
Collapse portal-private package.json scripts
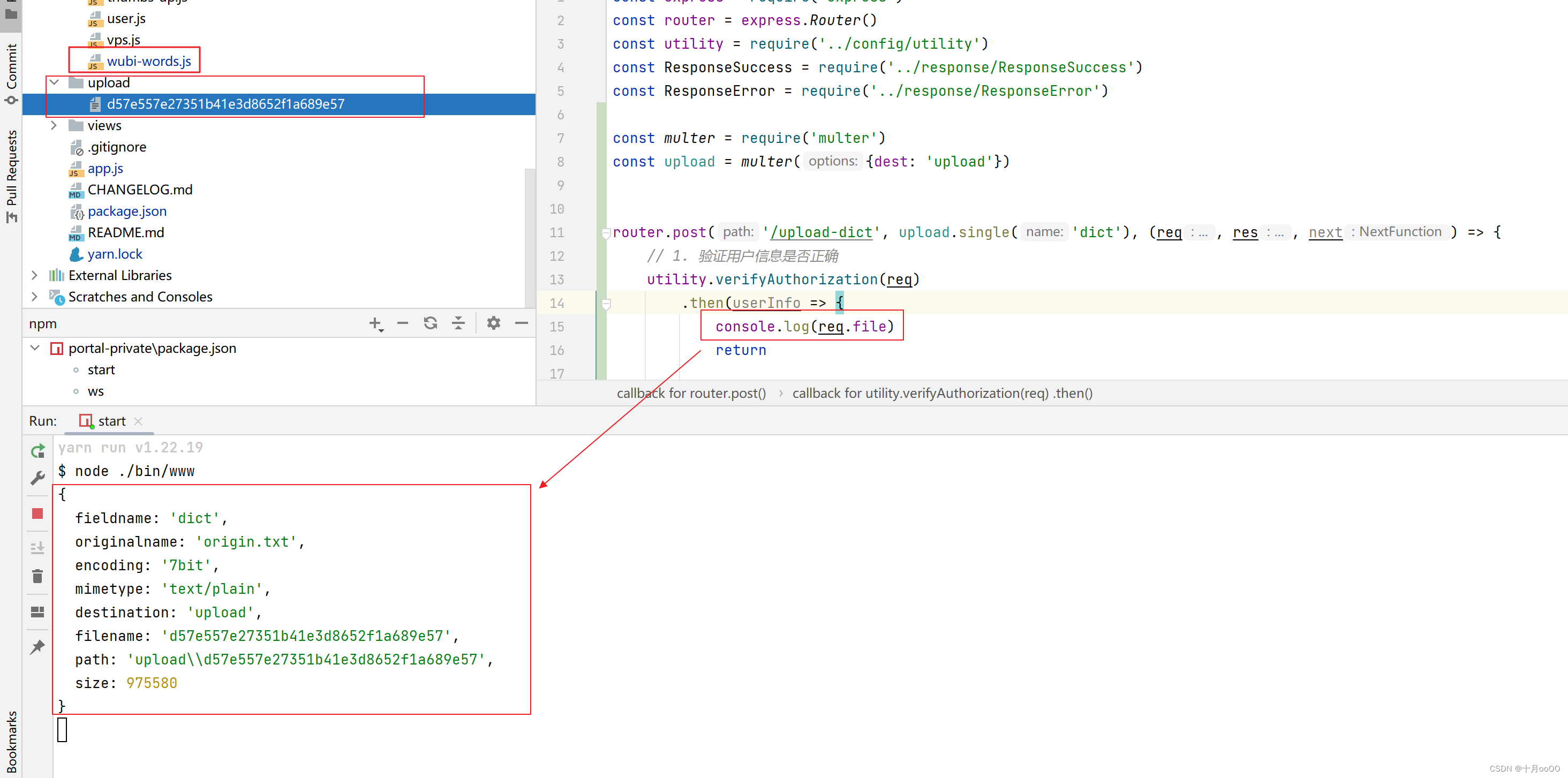35,348
